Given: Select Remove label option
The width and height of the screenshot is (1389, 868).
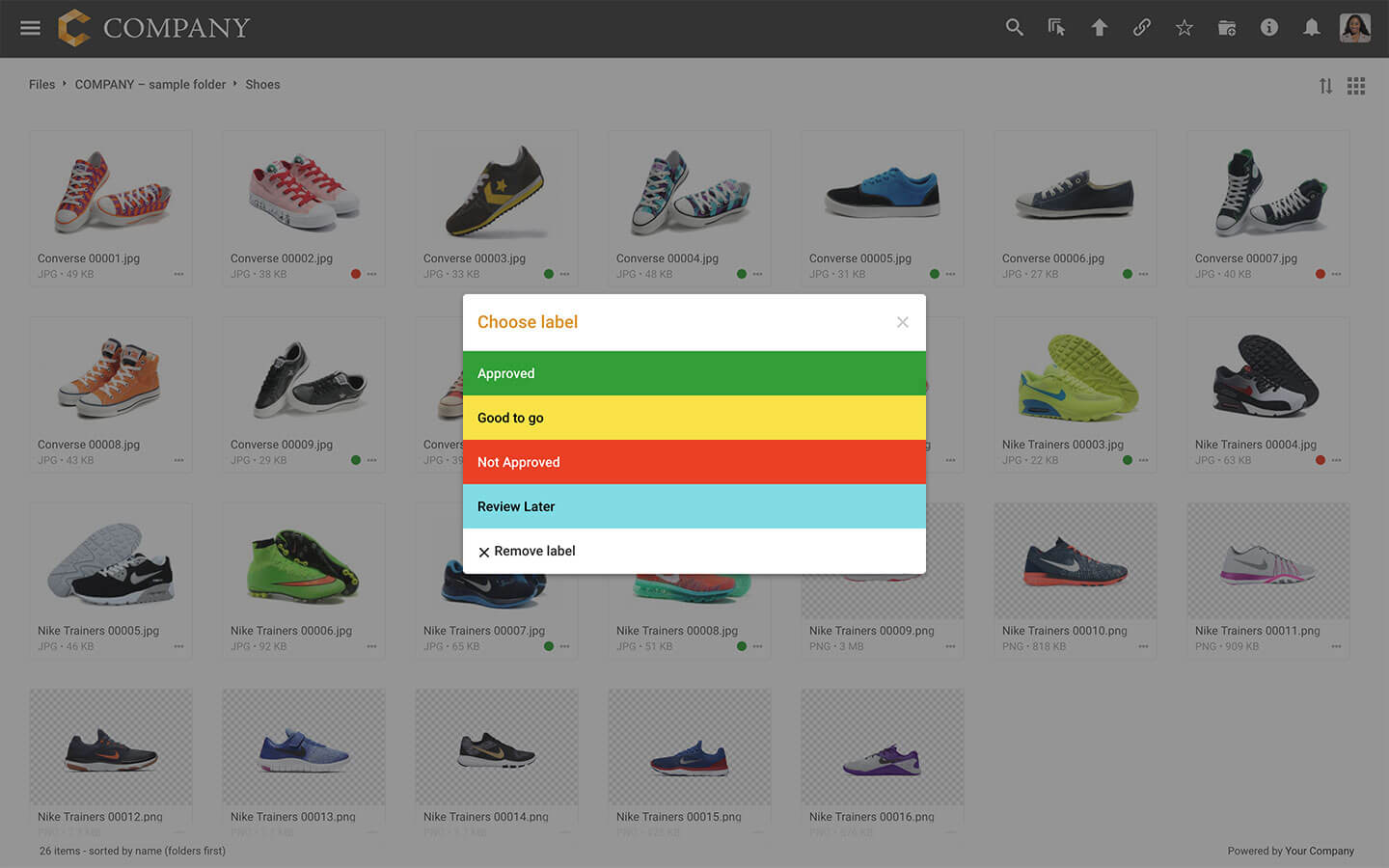Looking at the screenshot, I should pos(694,551).
